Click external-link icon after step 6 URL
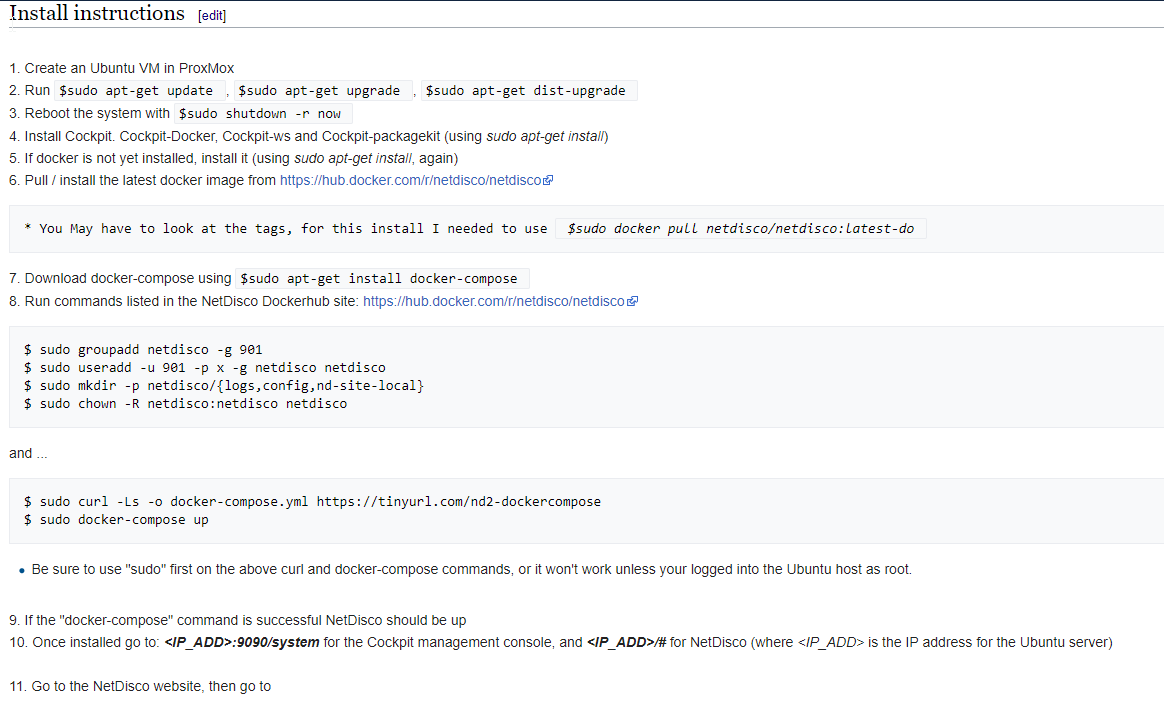This screenshot has width=1164, height=705. 549,180
